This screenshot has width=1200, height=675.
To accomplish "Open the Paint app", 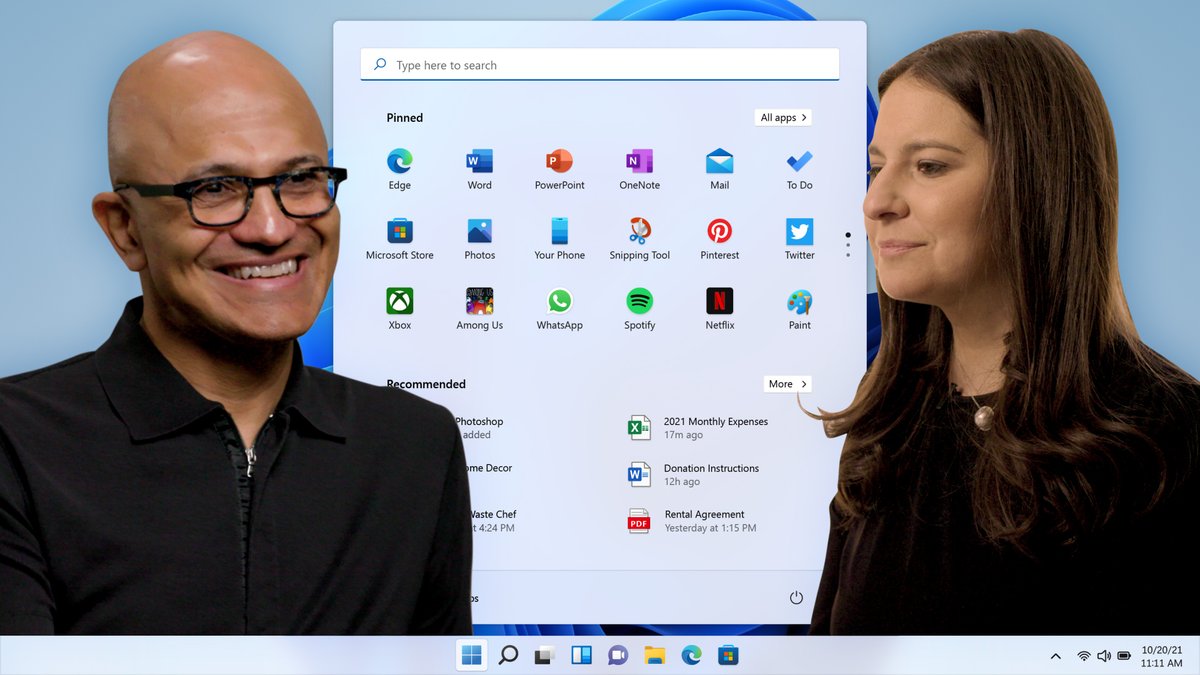I will 799,308.
